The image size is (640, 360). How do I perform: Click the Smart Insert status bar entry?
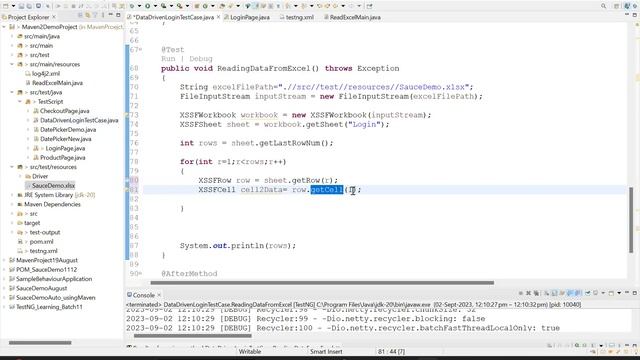point(326,351)
